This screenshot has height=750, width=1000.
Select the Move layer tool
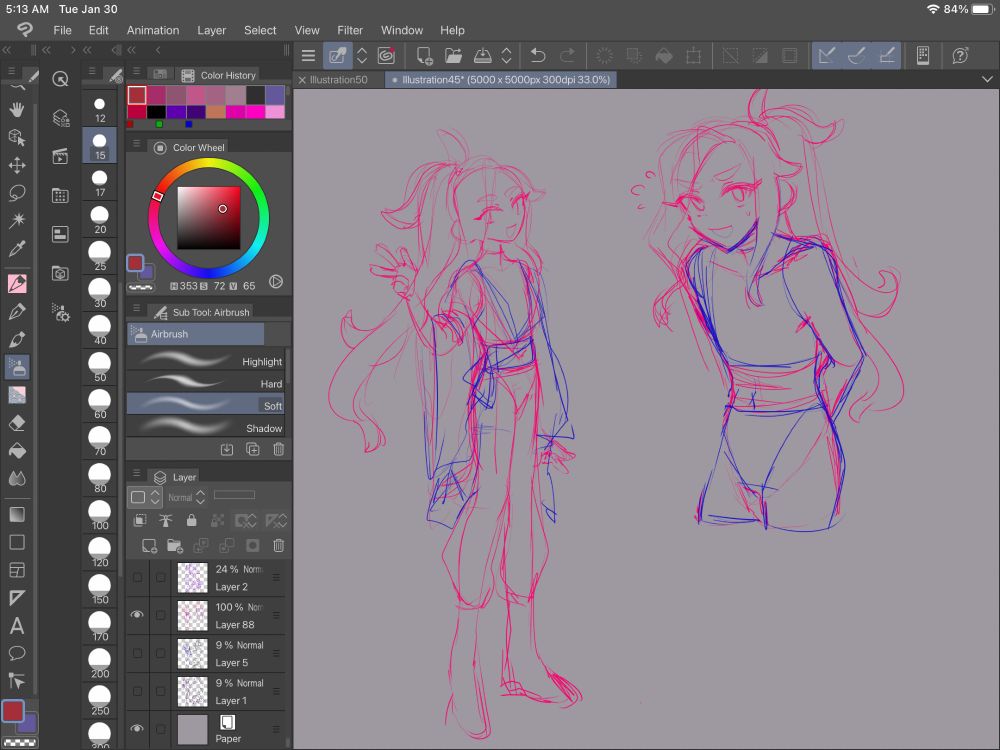(x=17, y=165)
